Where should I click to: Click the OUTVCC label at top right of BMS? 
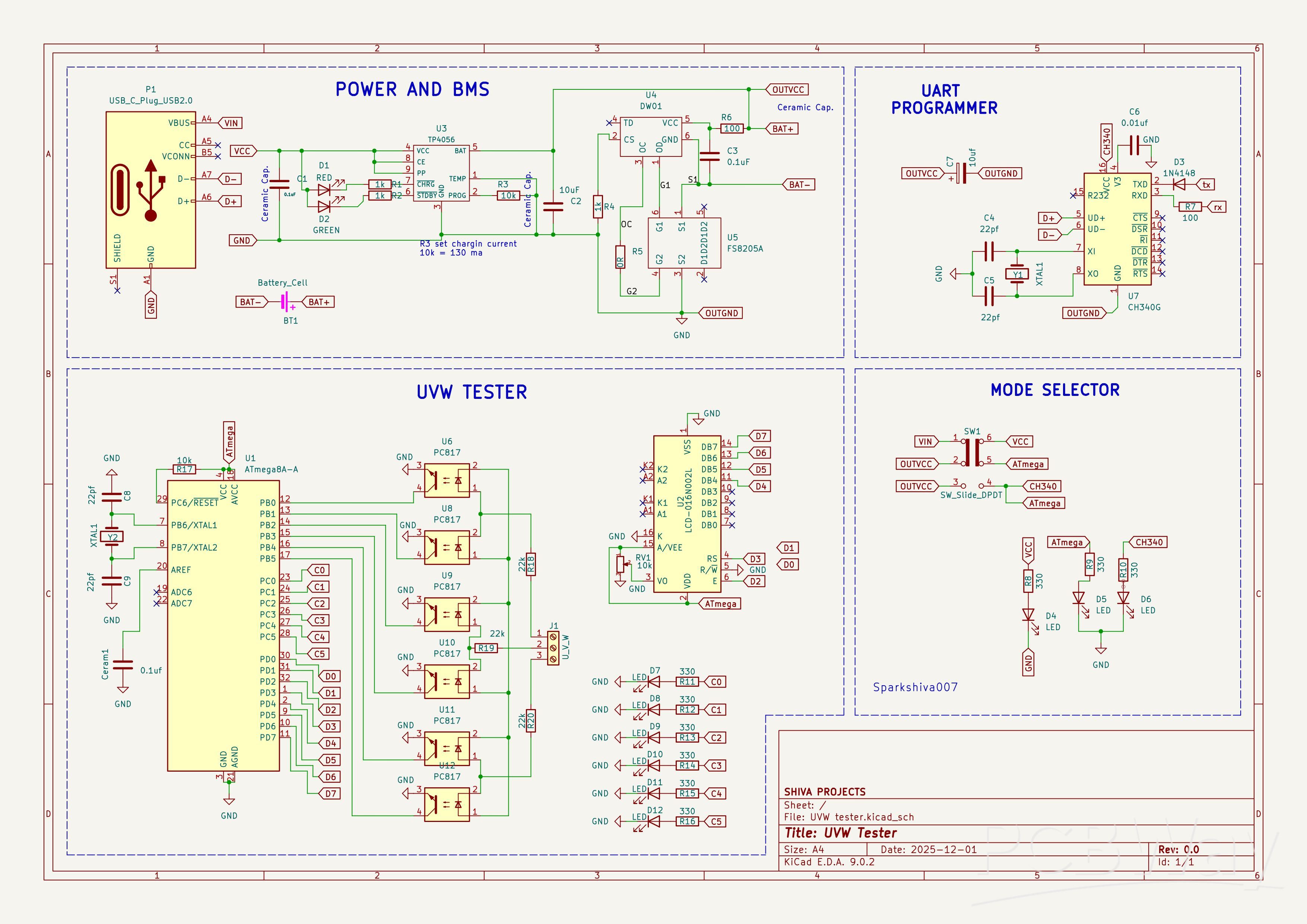789,90
